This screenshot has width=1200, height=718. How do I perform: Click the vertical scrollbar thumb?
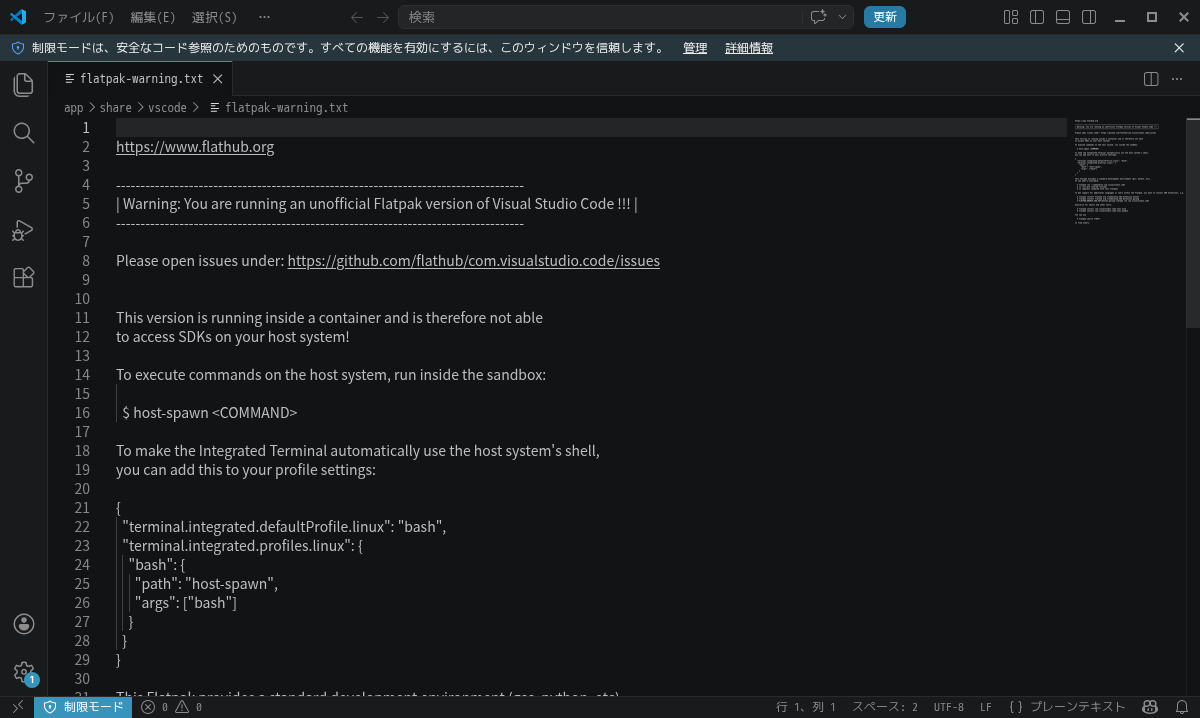(x=1193, y=222)
